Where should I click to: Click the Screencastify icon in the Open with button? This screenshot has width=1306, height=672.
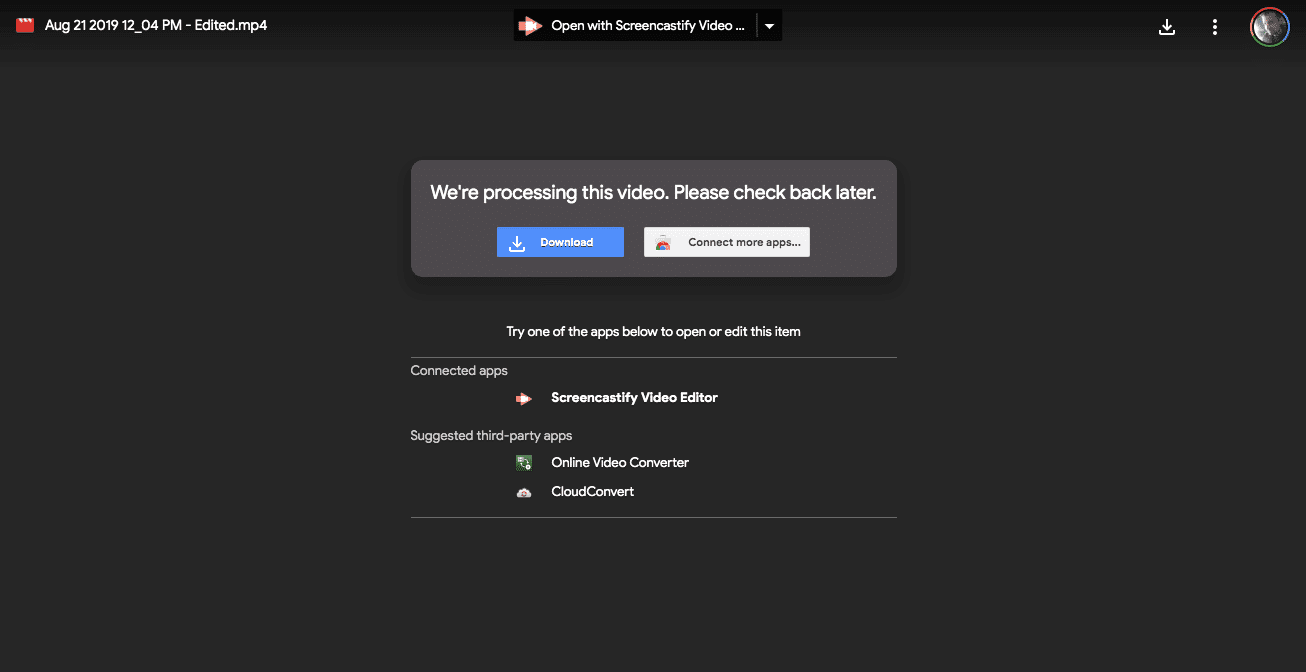coord(530,26)
